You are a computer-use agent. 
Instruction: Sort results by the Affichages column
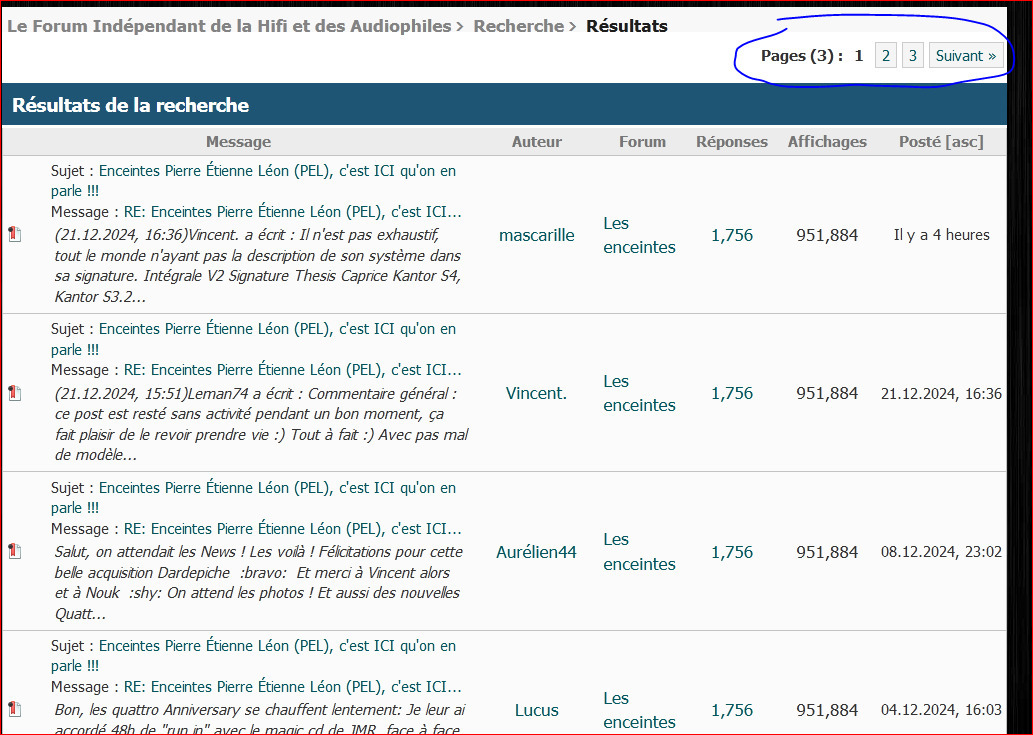(827, 142)
